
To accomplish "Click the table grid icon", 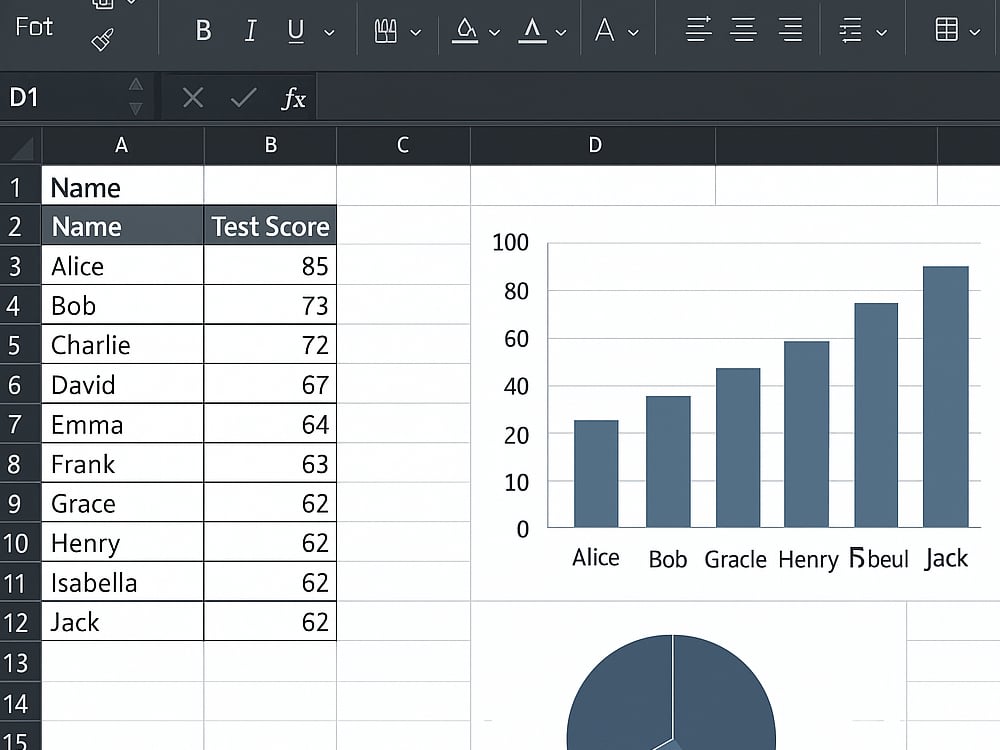I will click(x=946, y=30).
